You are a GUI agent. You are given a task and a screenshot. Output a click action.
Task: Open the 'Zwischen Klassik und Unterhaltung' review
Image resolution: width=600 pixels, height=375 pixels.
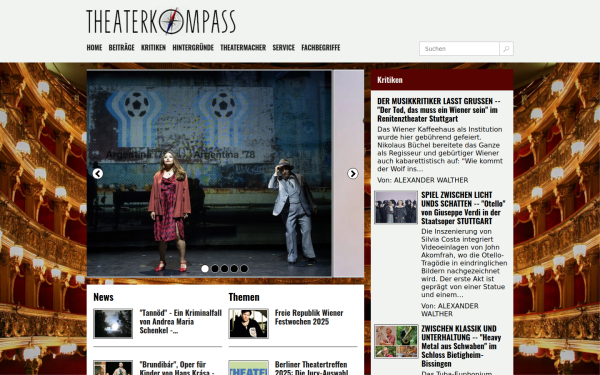tap(461, 346)
